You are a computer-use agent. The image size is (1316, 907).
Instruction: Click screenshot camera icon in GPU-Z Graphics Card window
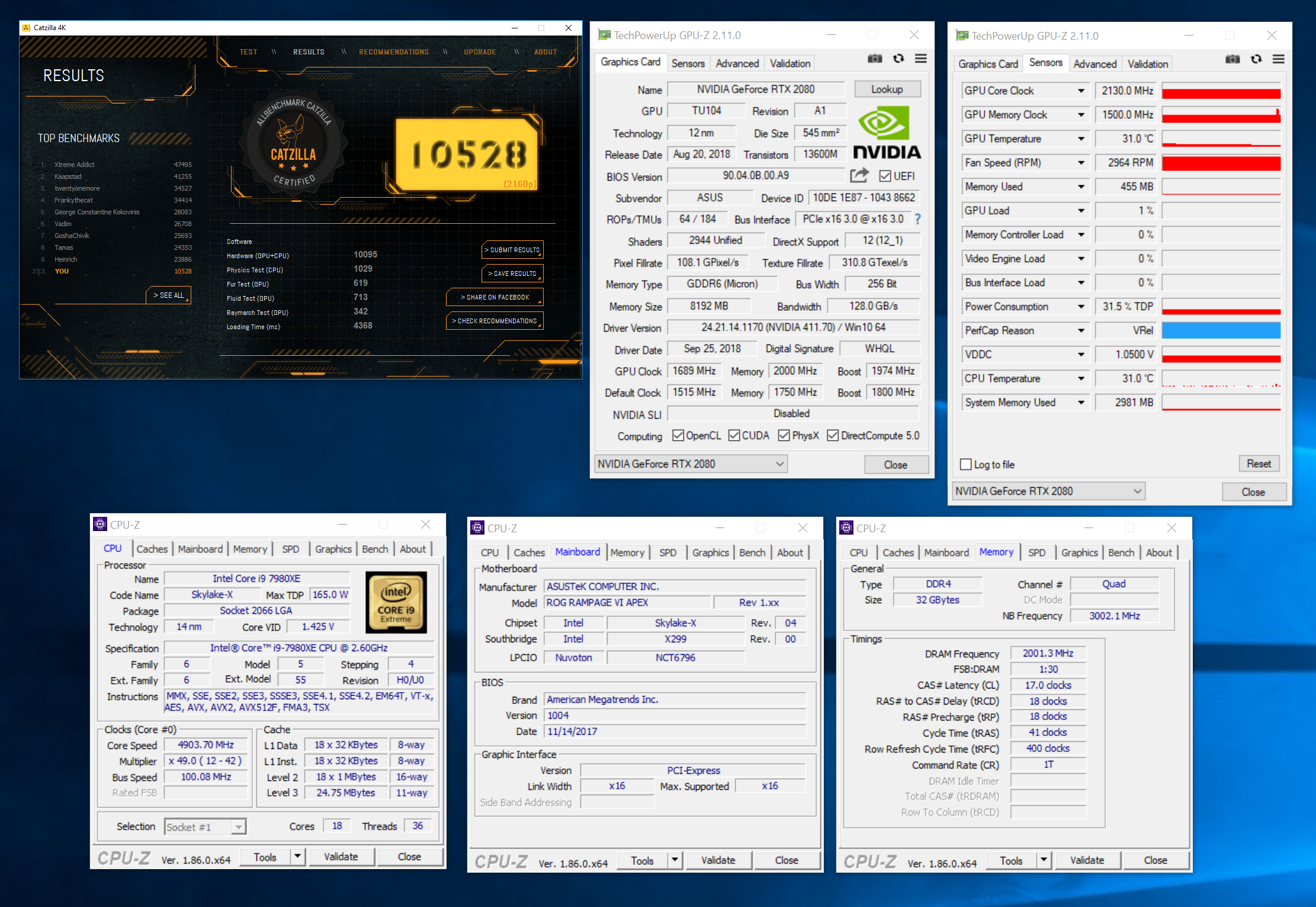click(875, 59)
